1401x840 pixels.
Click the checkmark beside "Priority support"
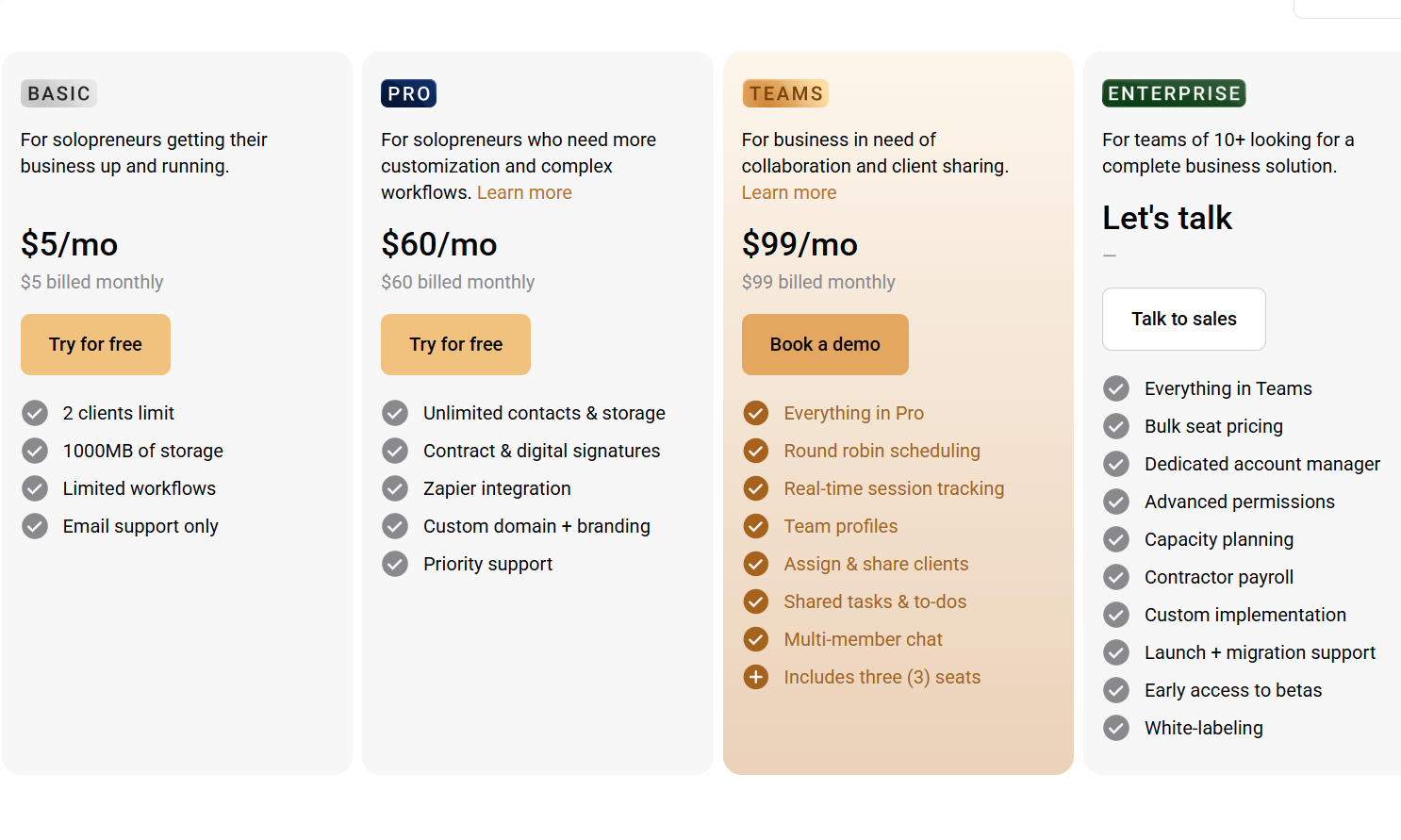pyautogui.click(x=395, y=564)
